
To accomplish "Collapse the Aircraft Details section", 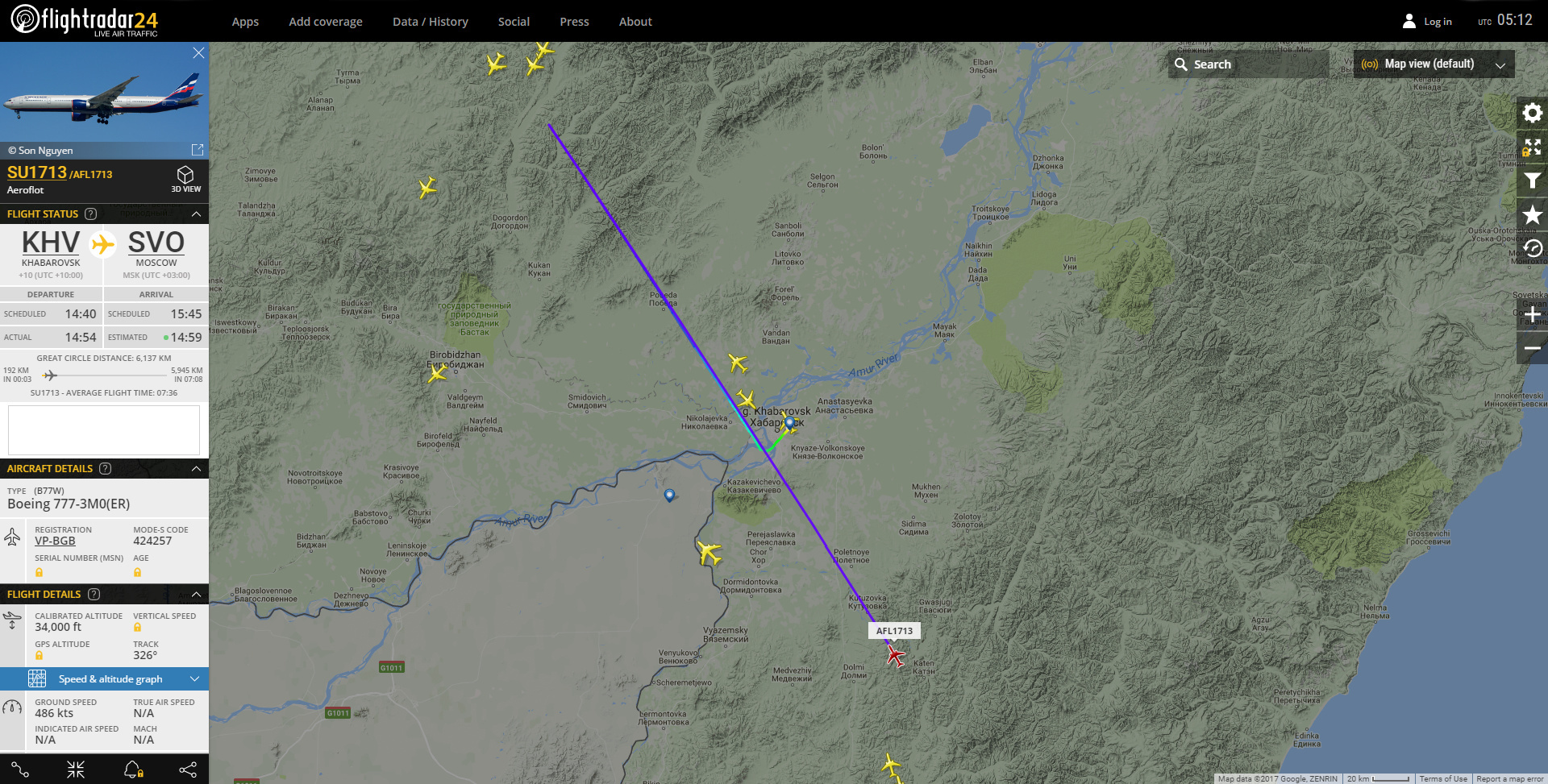I will point(196,468).
